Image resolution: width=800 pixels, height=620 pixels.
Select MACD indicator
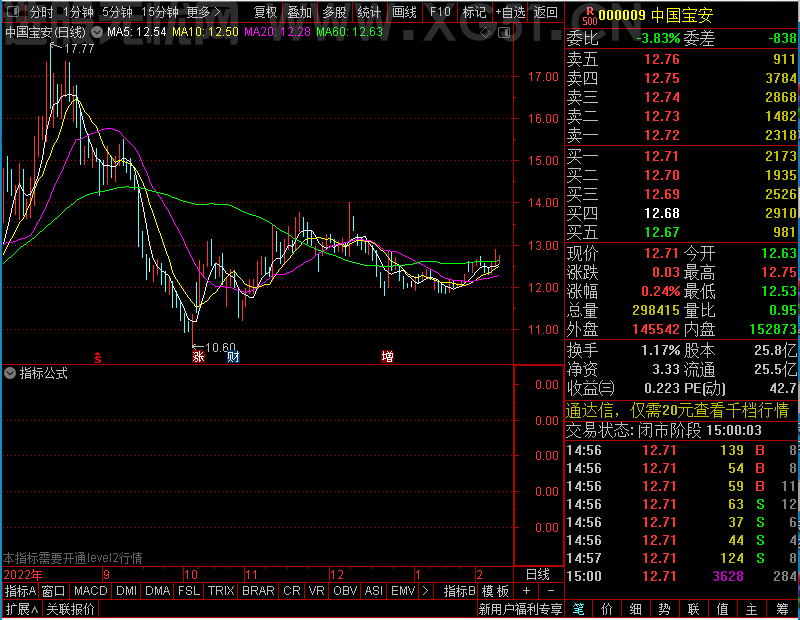90,591
